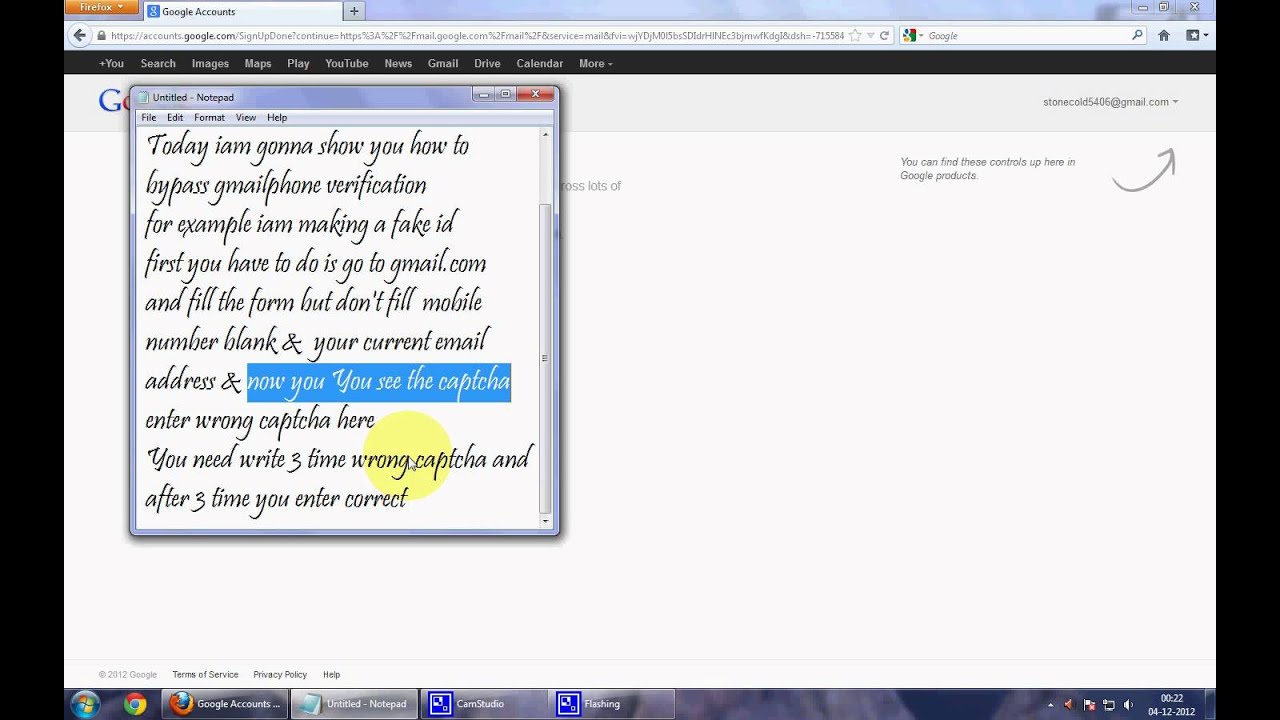Show hidden tray icons arrow
Screen dimensions: 1280x720
point(1050,705)
